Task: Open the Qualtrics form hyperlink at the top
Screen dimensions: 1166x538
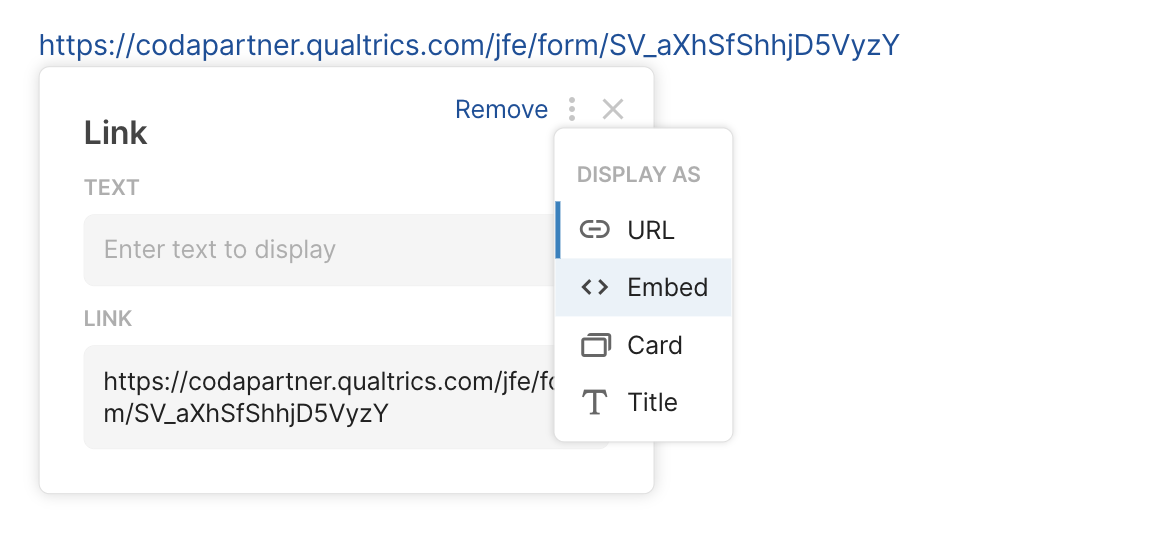Action: (469, 44)
